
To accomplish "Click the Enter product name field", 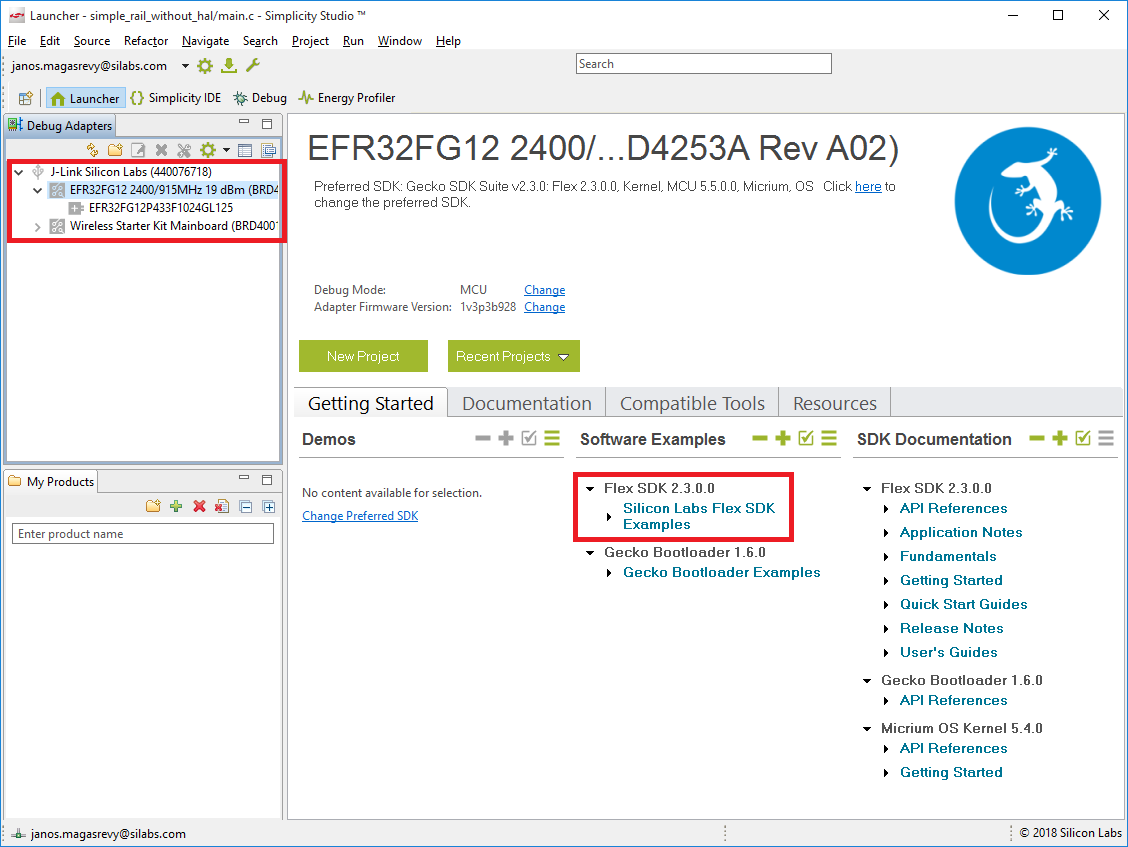I will (143, 534).
